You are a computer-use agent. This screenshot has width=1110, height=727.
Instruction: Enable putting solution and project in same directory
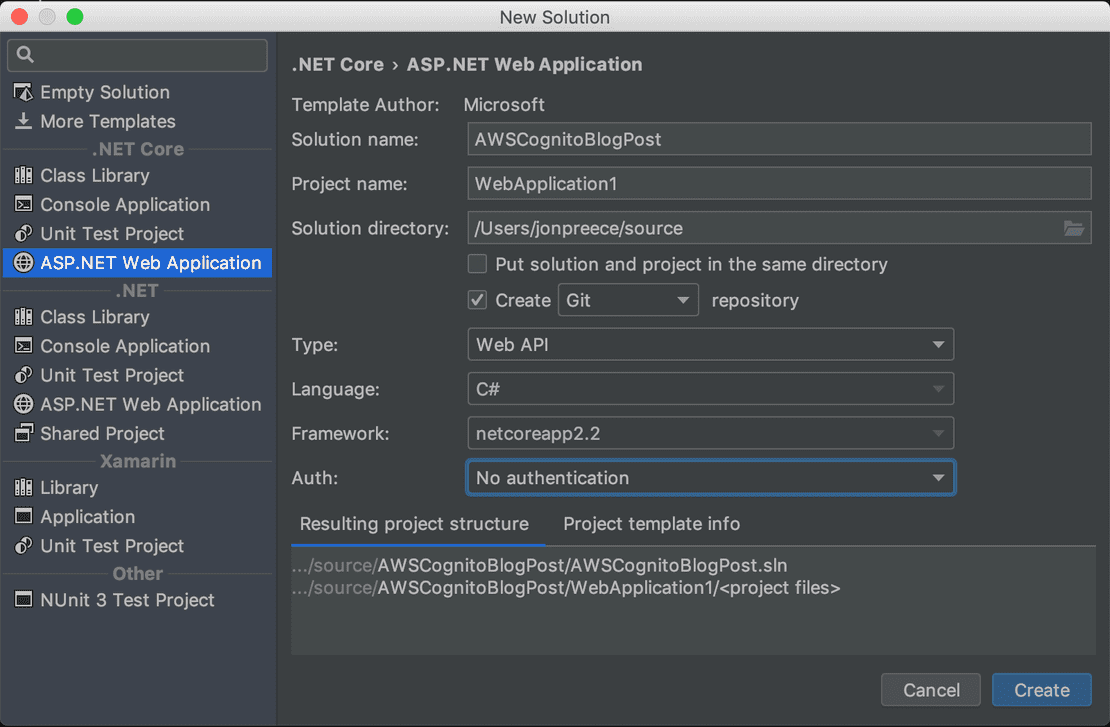pos(477,264)
